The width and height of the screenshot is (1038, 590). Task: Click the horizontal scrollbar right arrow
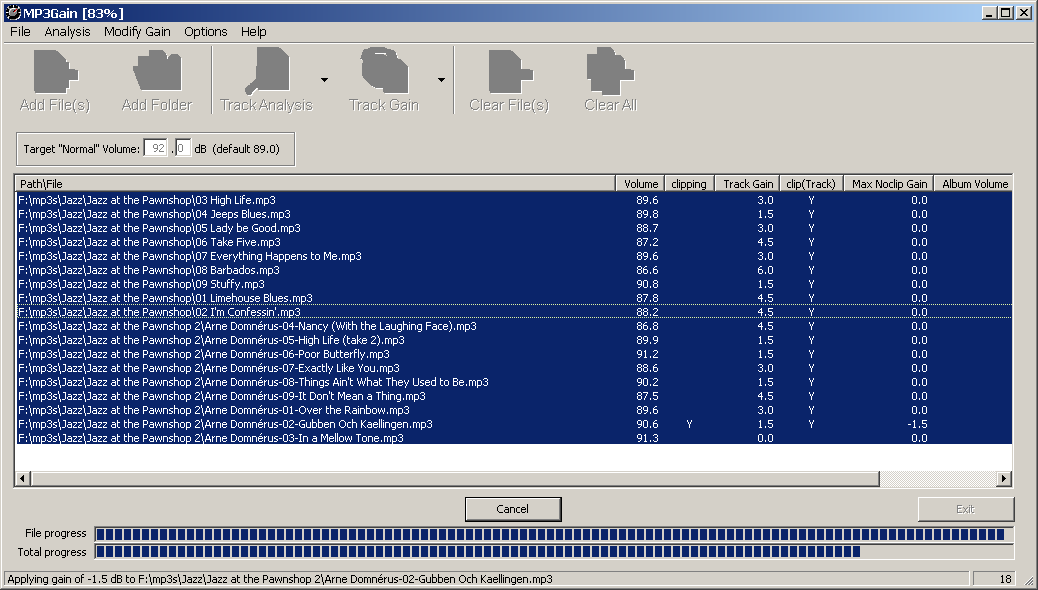tap(1004, 478)
